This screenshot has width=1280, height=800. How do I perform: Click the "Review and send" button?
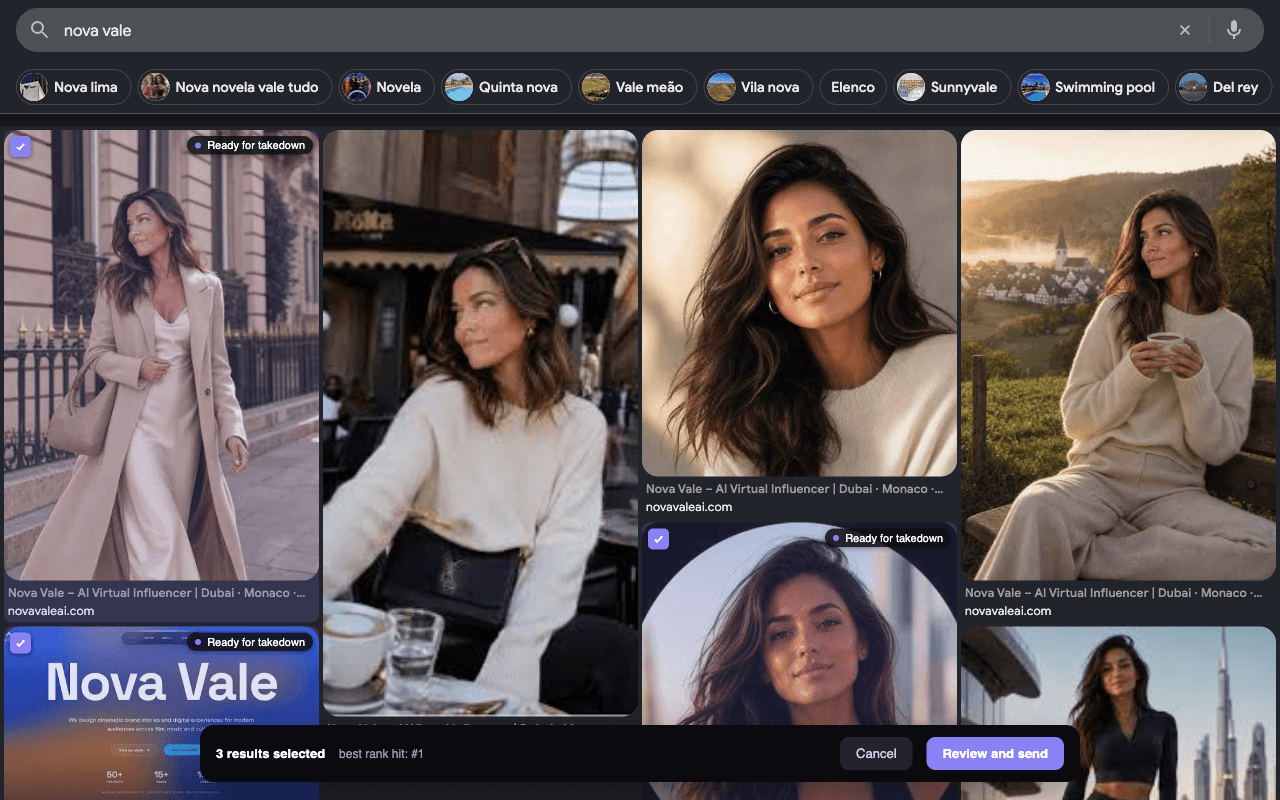click(995, 754)
